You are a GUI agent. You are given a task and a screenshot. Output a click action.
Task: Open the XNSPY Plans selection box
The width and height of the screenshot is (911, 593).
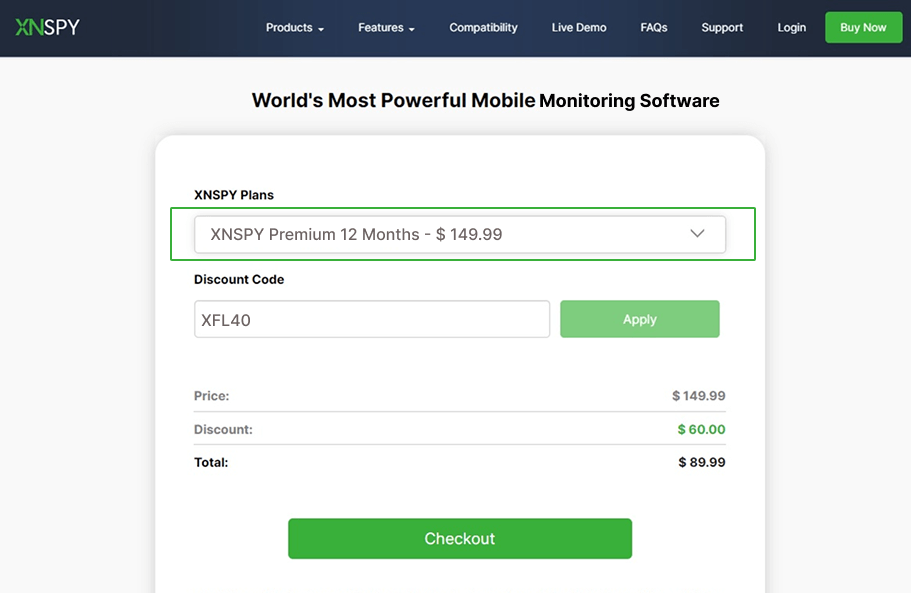pyautogui.click(x=459, y=234)
